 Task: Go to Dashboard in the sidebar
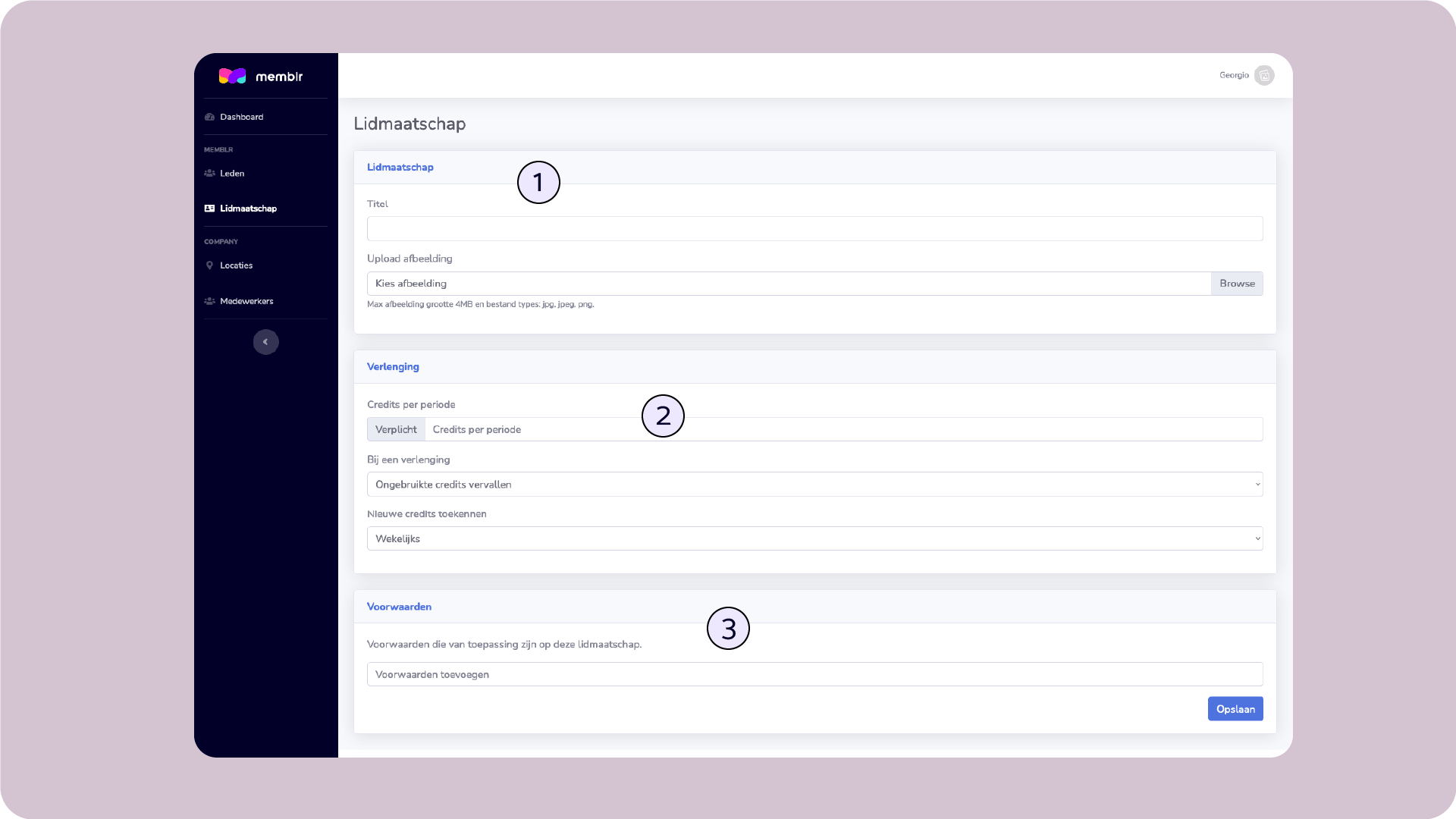(x=241, y=117)
